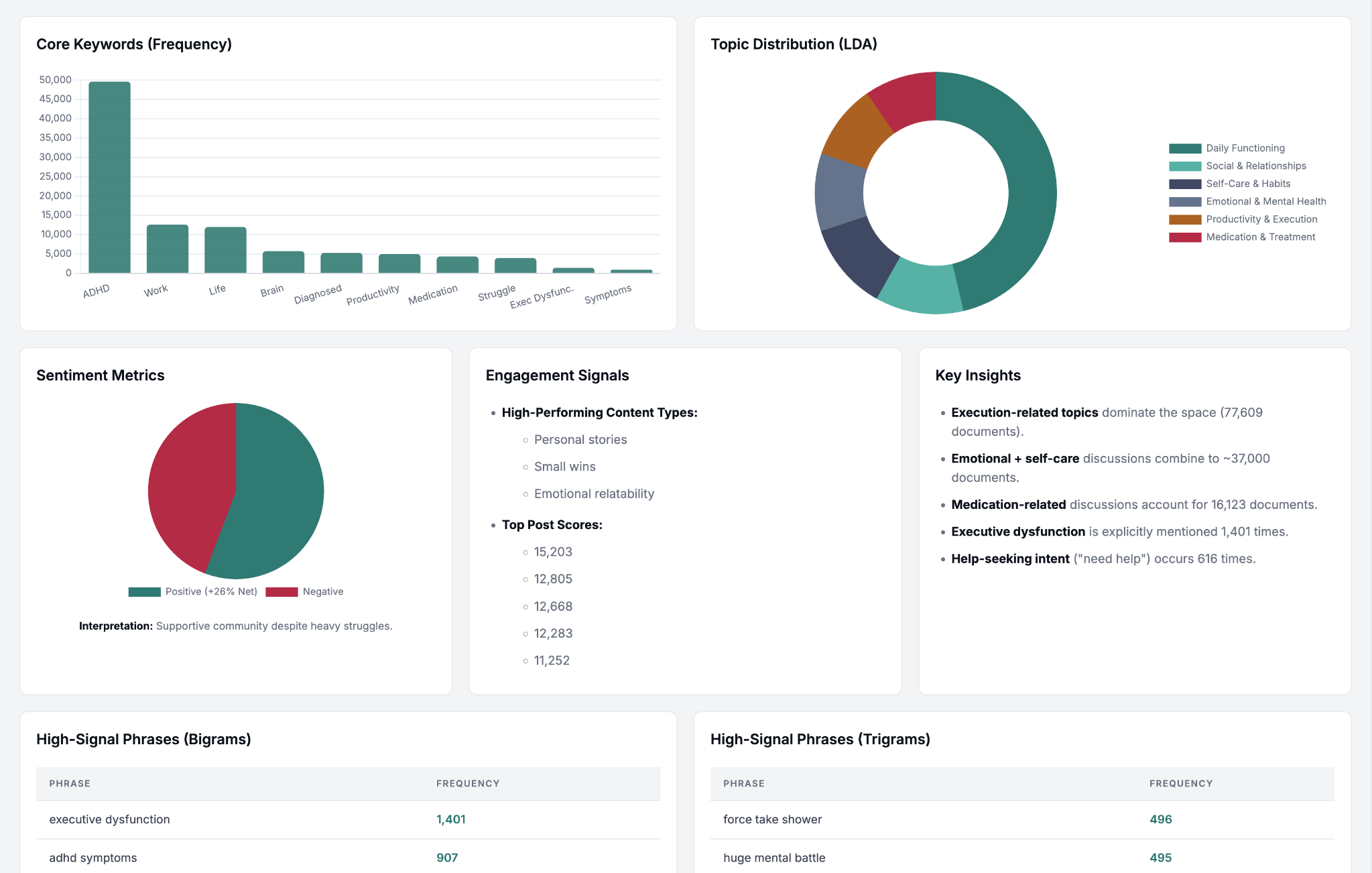Click the 907 frequency value for adhd symptoms
1372x873 pixels.
(x=447, y=858)
